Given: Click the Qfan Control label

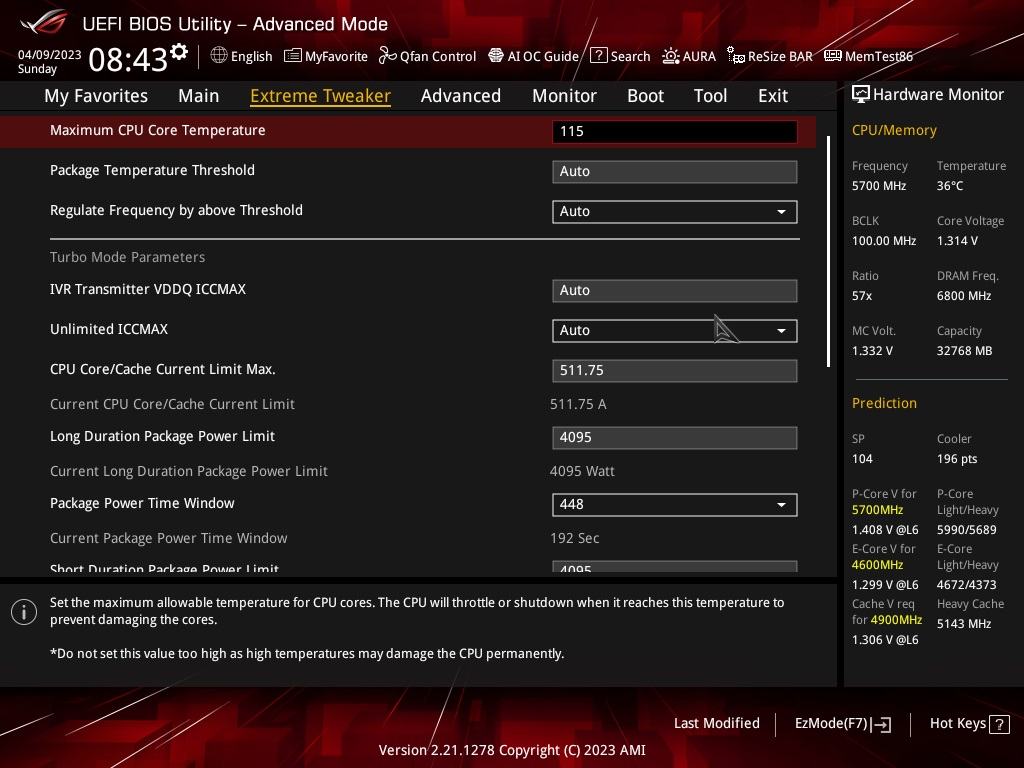Looking at the screenshot, I should tap(438, 56).
